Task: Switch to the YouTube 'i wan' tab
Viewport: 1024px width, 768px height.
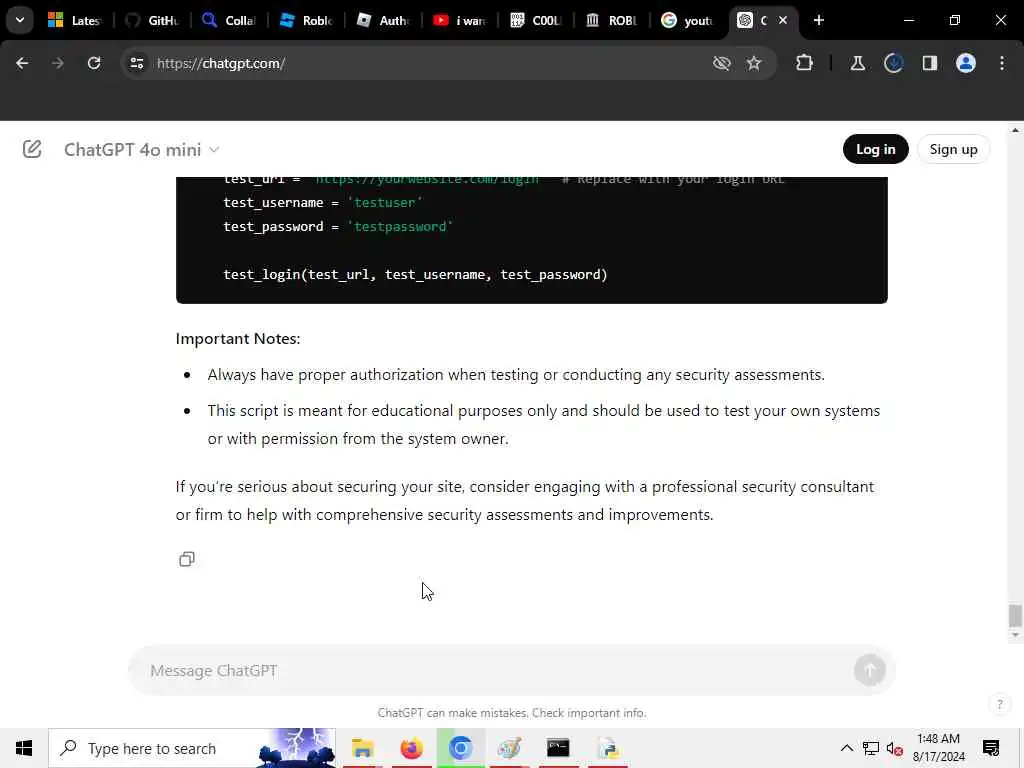Action: [x=460, y=20]
